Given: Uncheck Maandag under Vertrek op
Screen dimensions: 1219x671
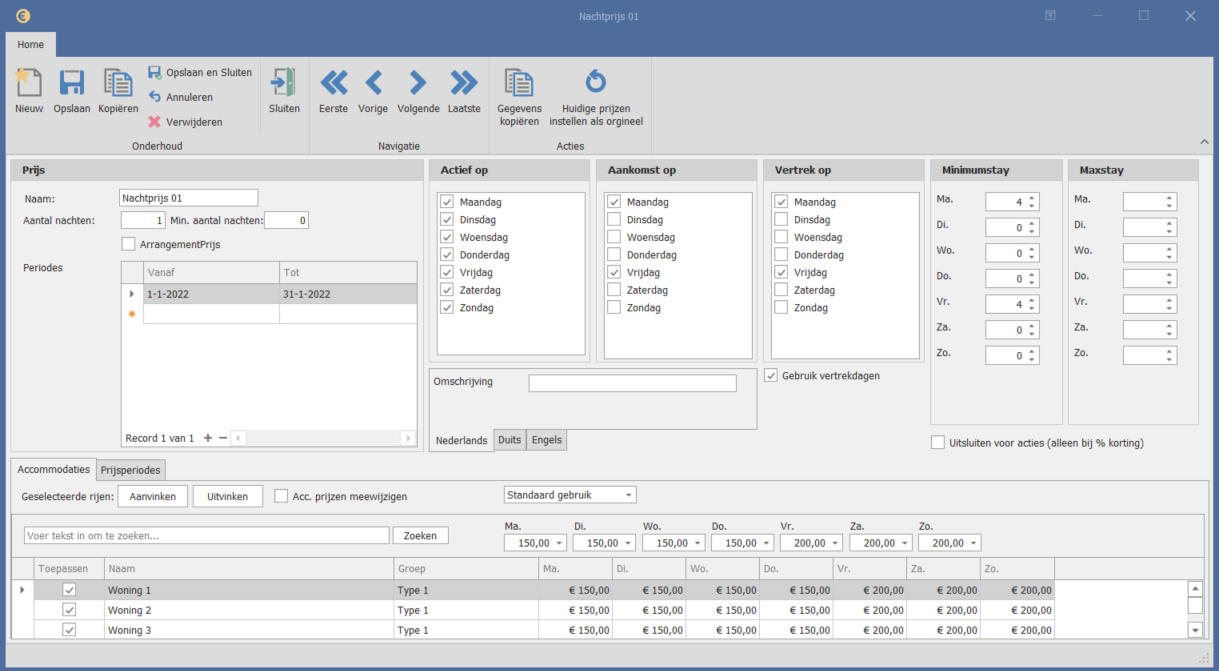Looking at the screenshot, I should [781, 202].
